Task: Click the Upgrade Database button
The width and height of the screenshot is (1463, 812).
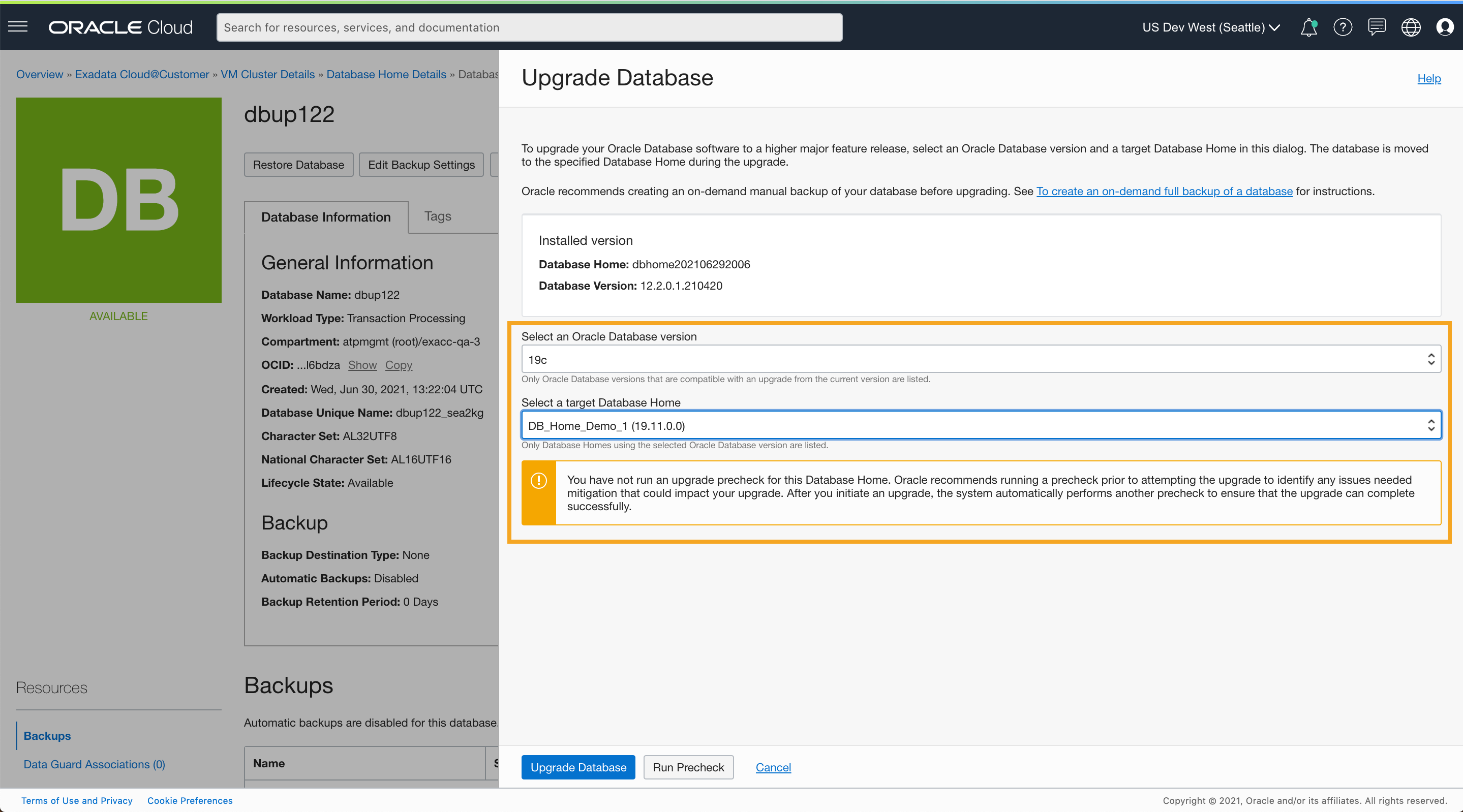Action: point(577,767)
